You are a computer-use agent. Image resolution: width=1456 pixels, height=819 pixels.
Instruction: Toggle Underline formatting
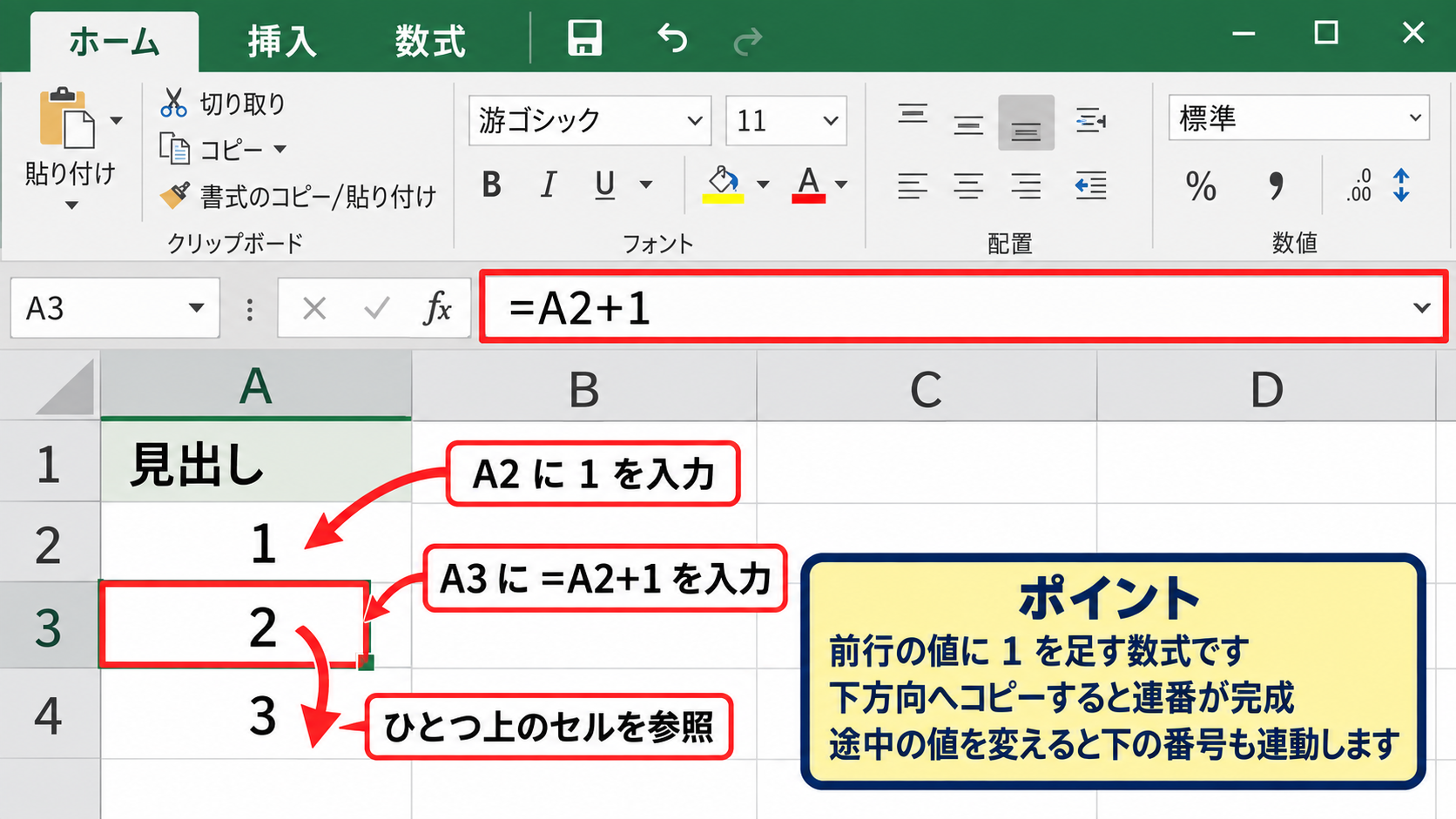pyautogui.click(x=605, y=185)
